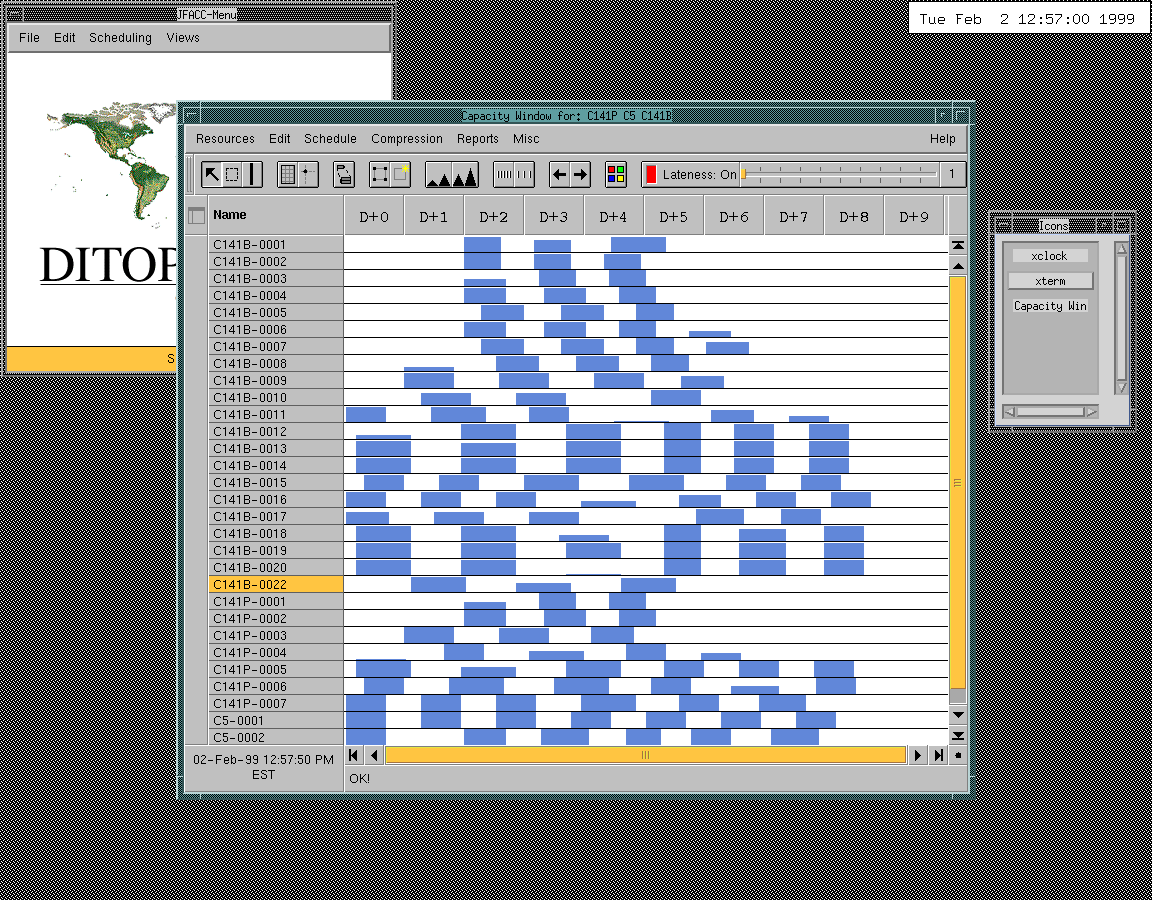Open the Scheduling menu in JFACC window
1152x900 pixels.
click(x=120, y=38)
